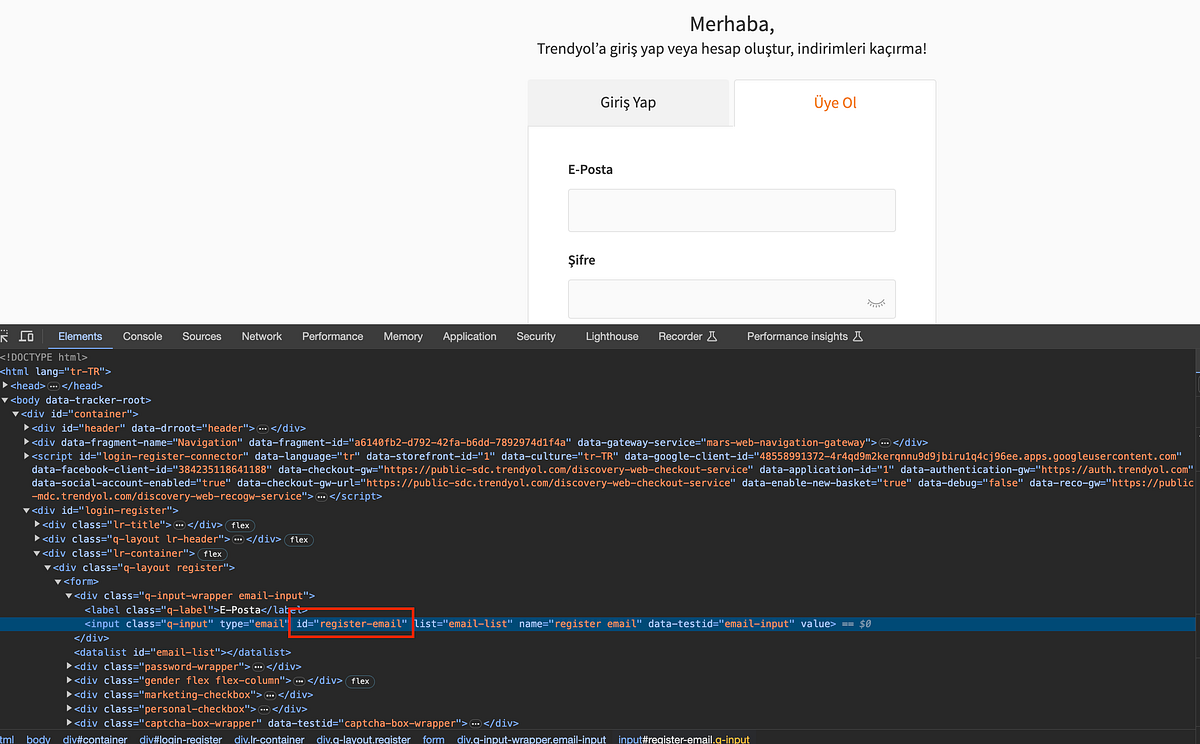Expand the Navigation fragment div

tap(26, 441)
